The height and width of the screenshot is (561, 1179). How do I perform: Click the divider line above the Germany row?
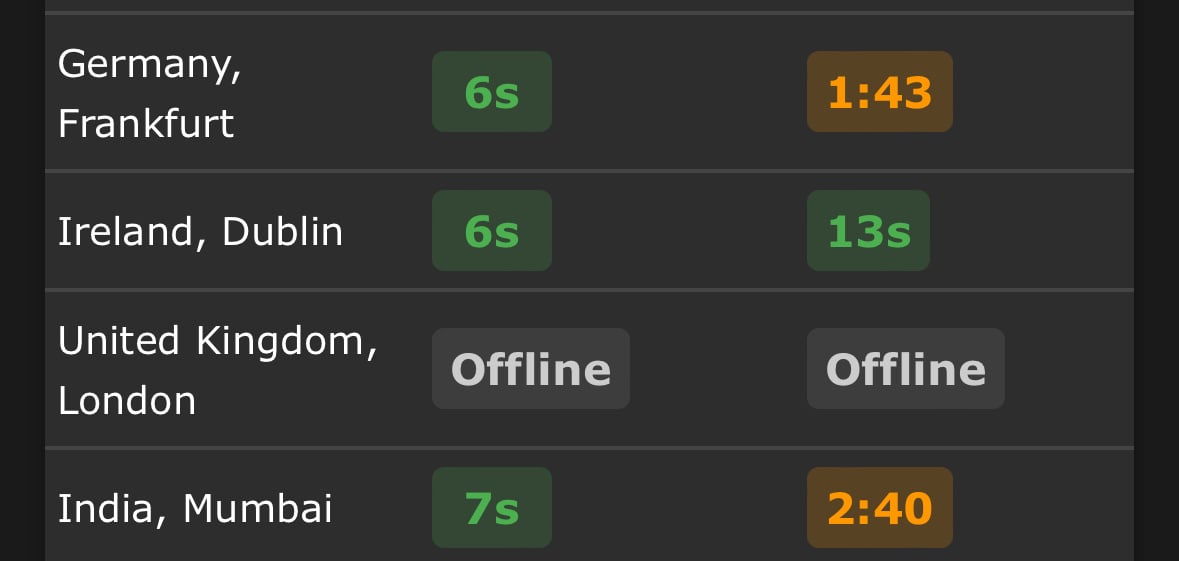[590, 13]
